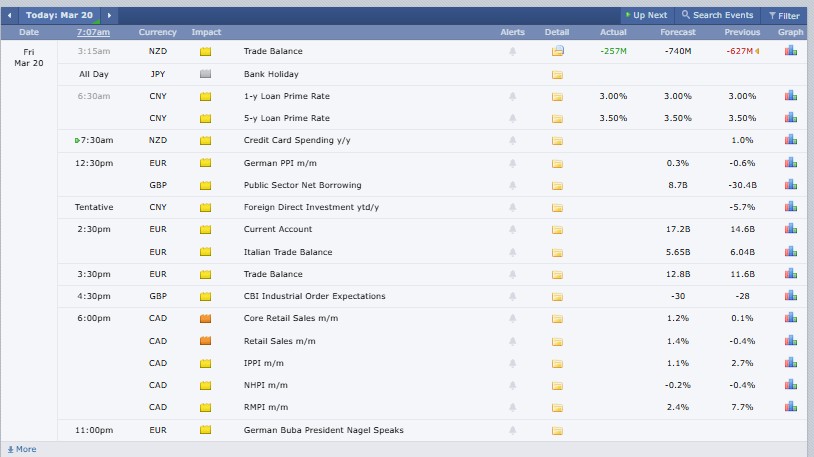Open Search Events
This screenshot has height=457, width=814.
pyautogui.click(x=717, y=16)
